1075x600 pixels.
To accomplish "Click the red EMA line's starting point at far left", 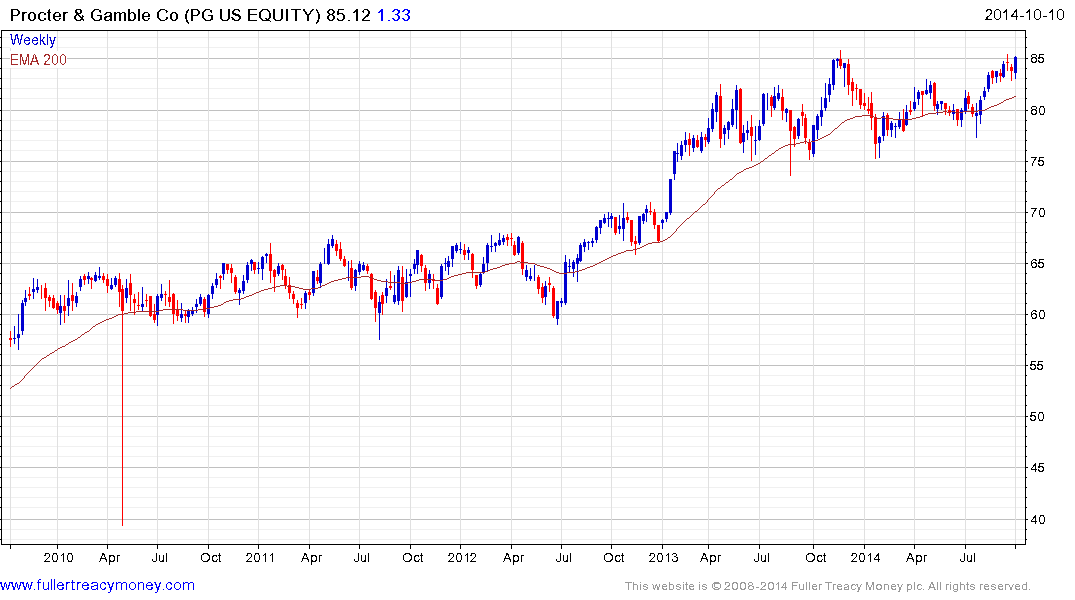I will tap(11, 388).
